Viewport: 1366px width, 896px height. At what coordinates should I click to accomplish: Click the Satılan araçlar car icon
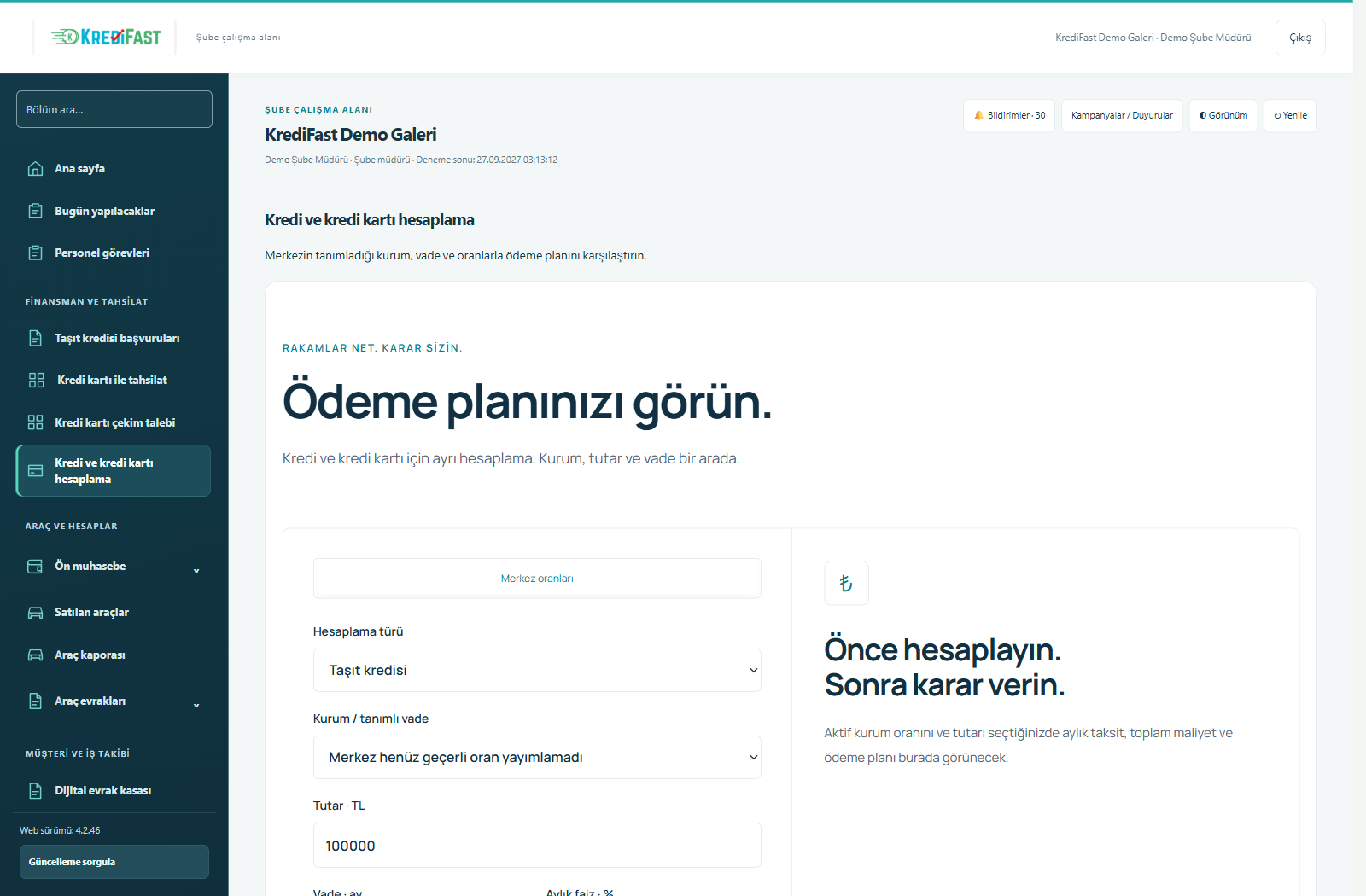35,613
